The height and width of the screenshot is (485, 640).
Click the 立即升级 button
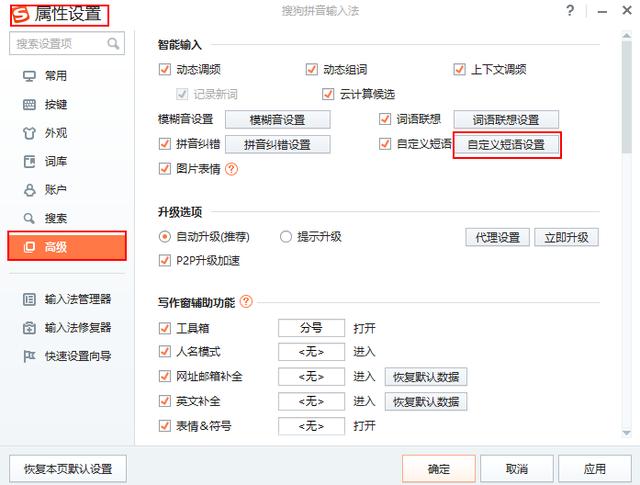(567, 237)
